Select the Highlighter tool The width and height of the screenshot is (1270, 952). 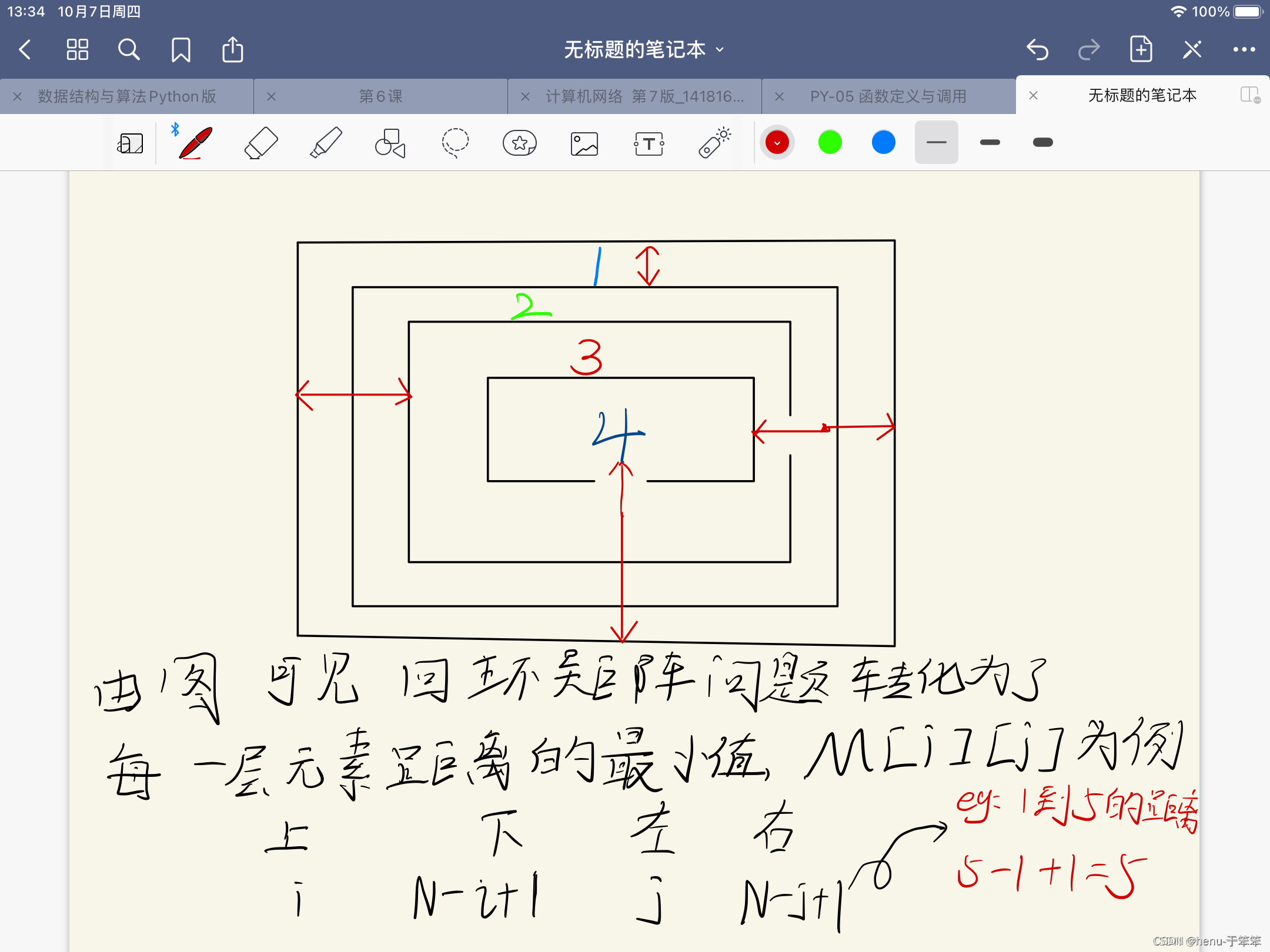(325, 143)
